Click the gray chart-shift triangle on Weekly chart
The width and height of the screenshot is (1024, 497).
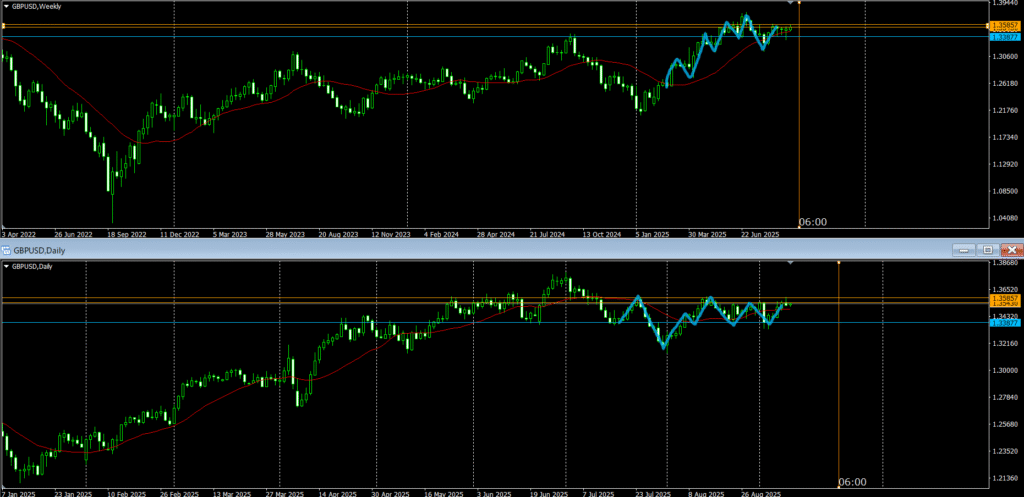[x=791, y=3]
